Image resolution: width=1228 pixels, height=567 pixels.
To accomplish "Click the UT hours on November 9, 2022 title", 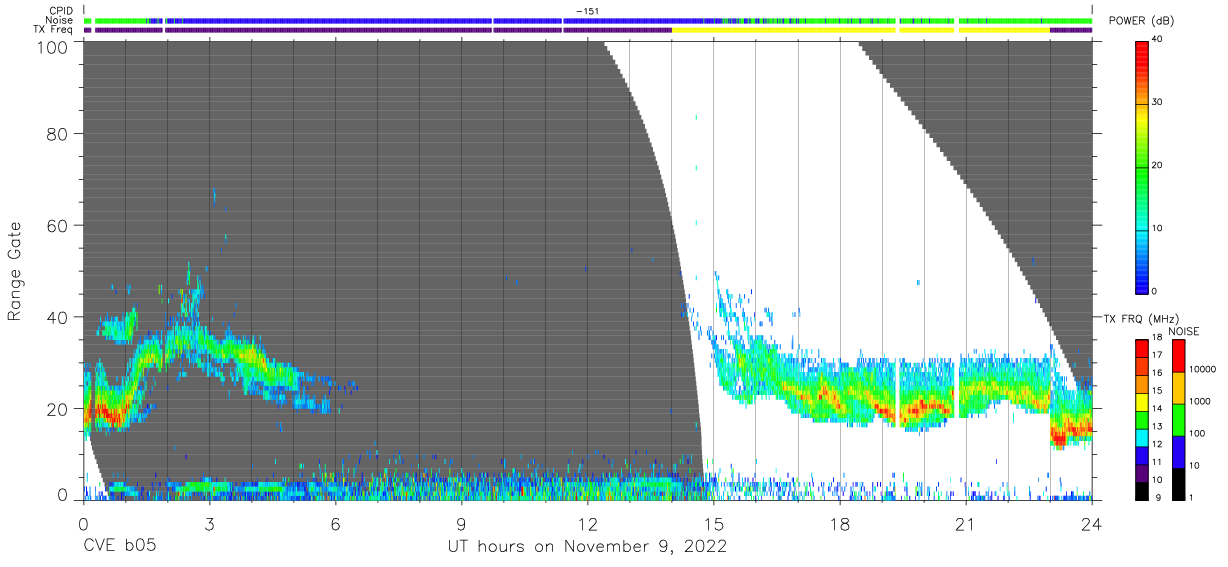I will tap(586, 546).
